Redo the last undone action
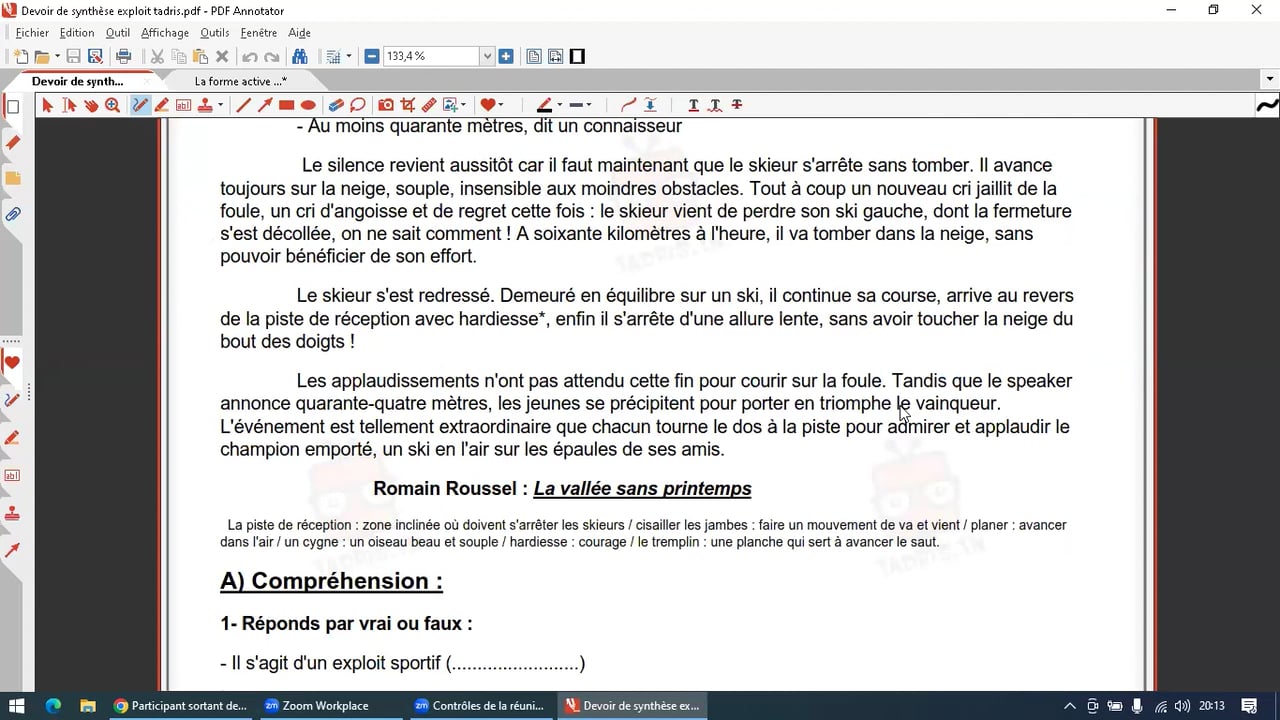Image resolution: width=1280 pixels, height=720 pixels. click(272, 56)
